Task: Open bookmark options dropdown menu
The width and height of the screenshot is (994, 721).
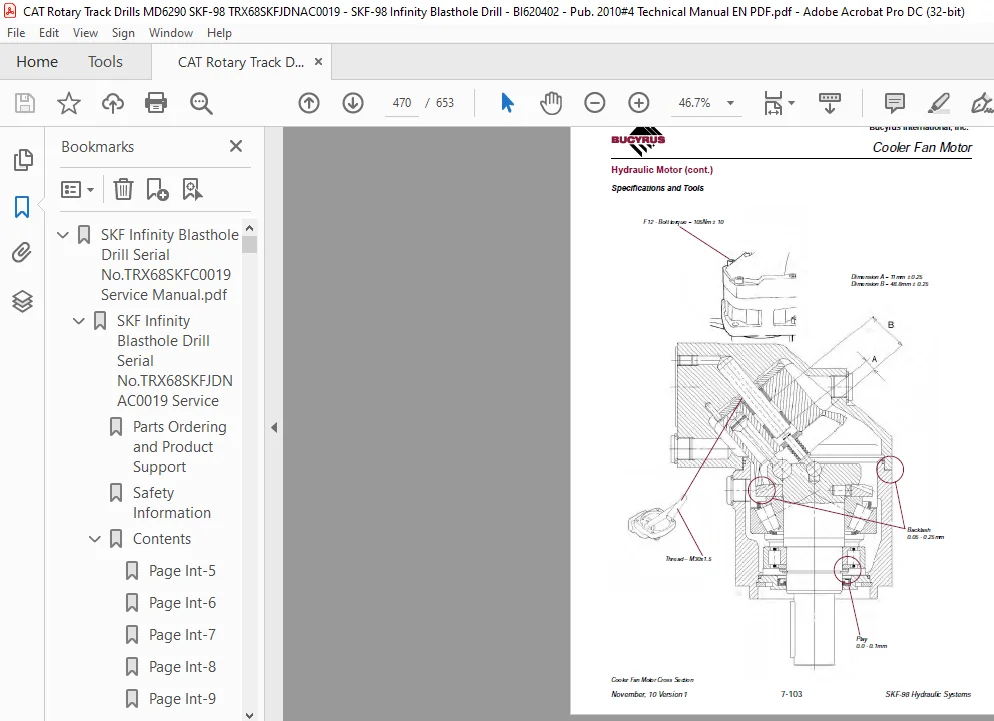Action: click(77, 189)
